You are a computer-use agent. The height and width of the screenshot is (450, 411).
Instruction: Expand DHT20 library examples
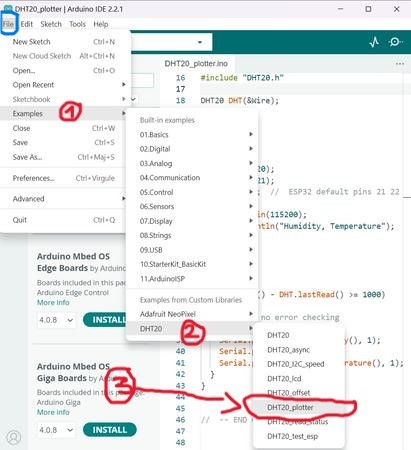(x=192, y=328)
